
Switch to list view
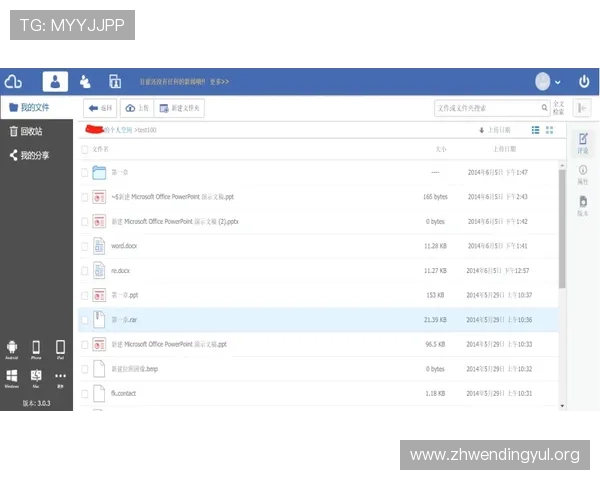[535, 130]
